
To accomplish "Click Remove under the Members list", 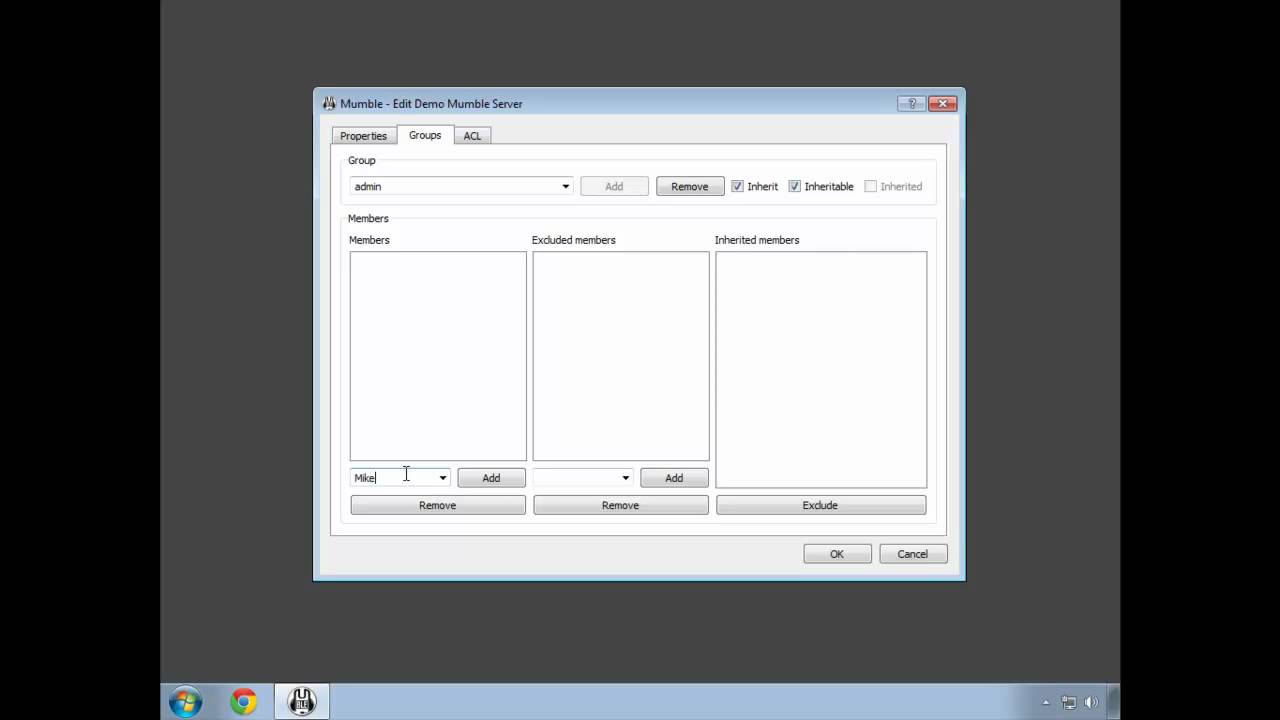I will click(x=438, y=505).
